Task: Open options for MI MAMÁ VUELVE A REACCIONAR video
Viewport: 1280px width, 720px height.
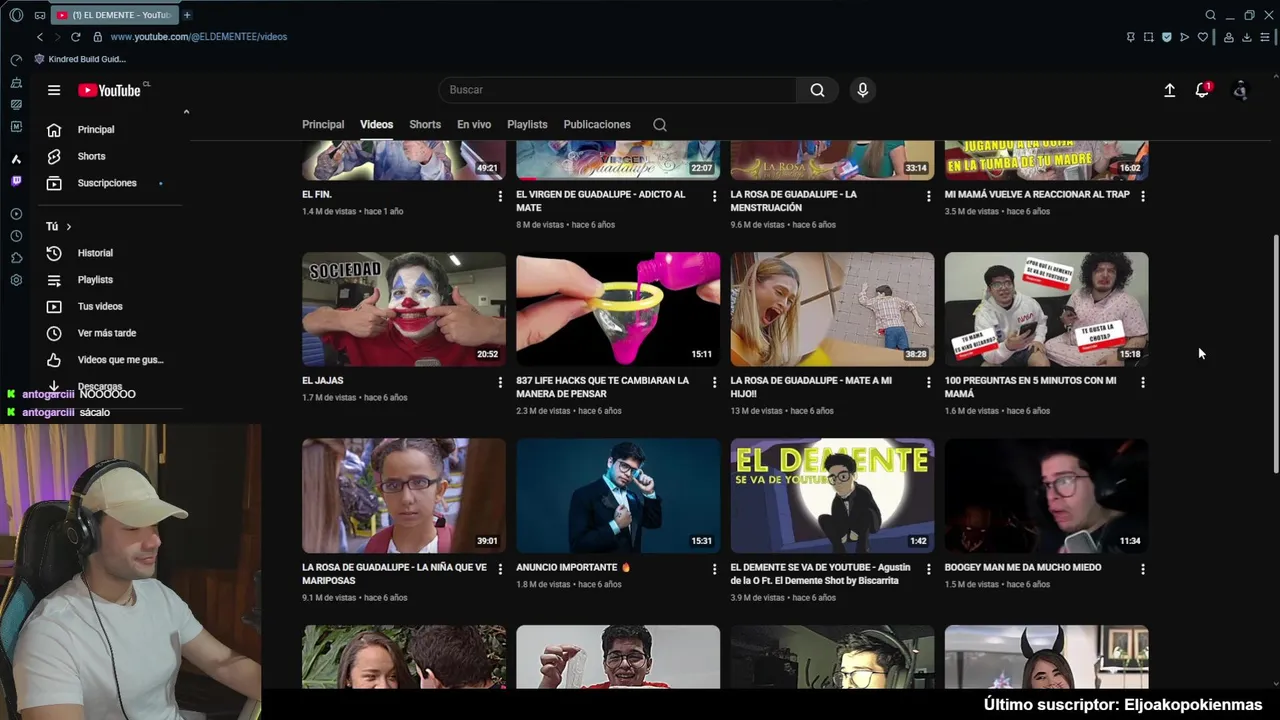Action: click(x=1142, y=196)
